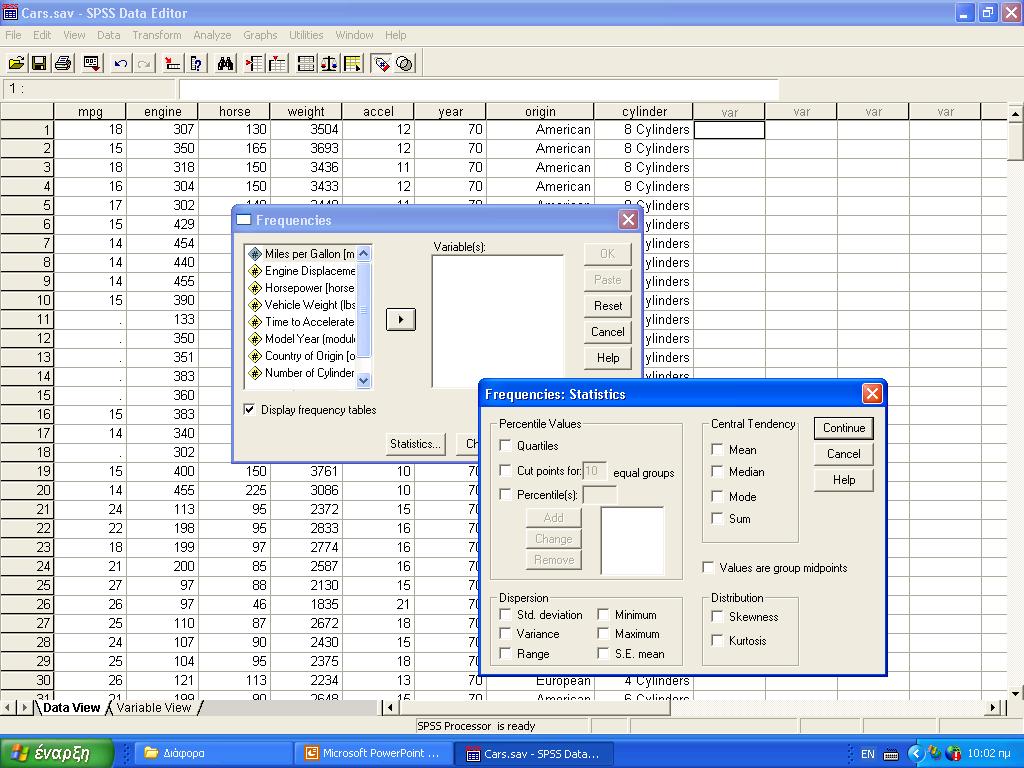Image resolution: width=1024 pixels, height=768 pixels.
Task: Click the Insert Variable toolbar icon
Action: (x=278, y=63)
